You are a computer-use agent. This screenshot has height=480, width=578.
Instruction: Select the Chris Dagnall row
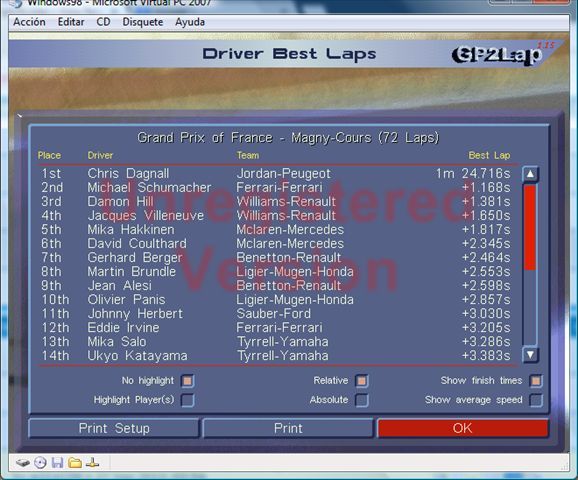coord(276,174)
